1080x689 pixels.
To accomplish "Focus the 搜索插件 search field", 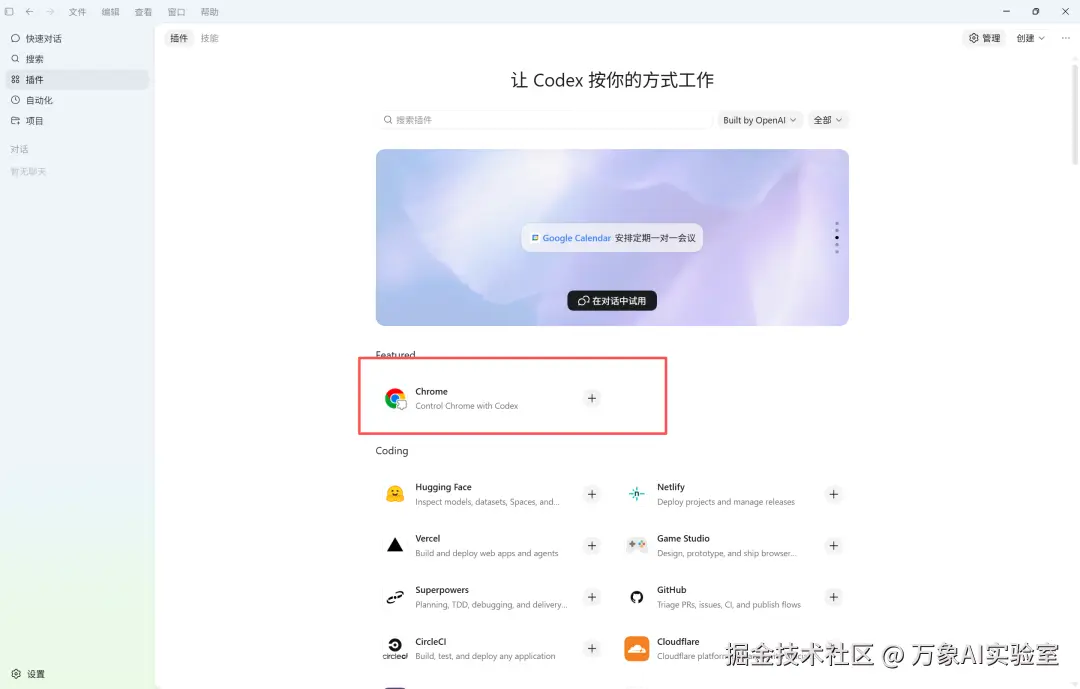I will coord(544,120).
